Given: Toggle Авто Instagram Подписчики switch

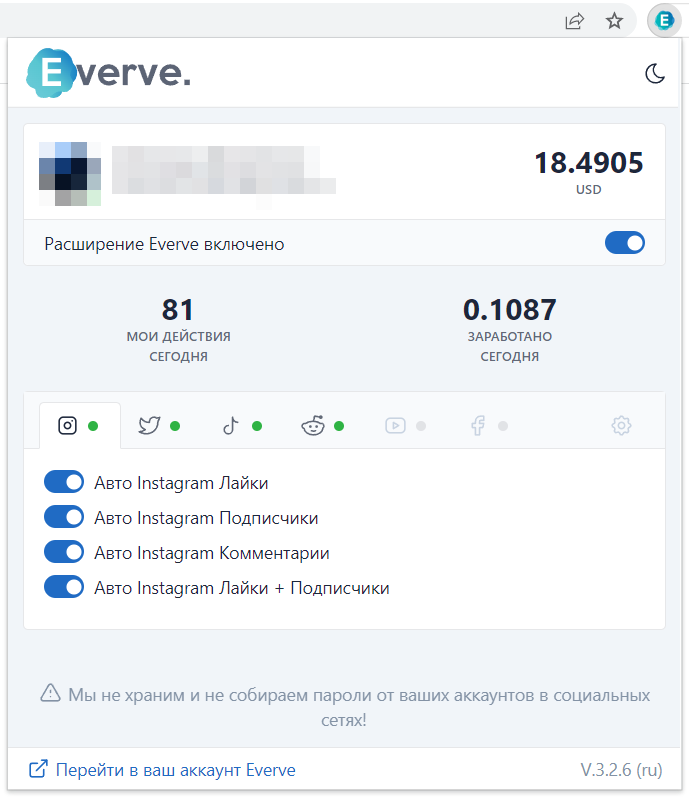Looking at the screenshot, I should point(64,517).
